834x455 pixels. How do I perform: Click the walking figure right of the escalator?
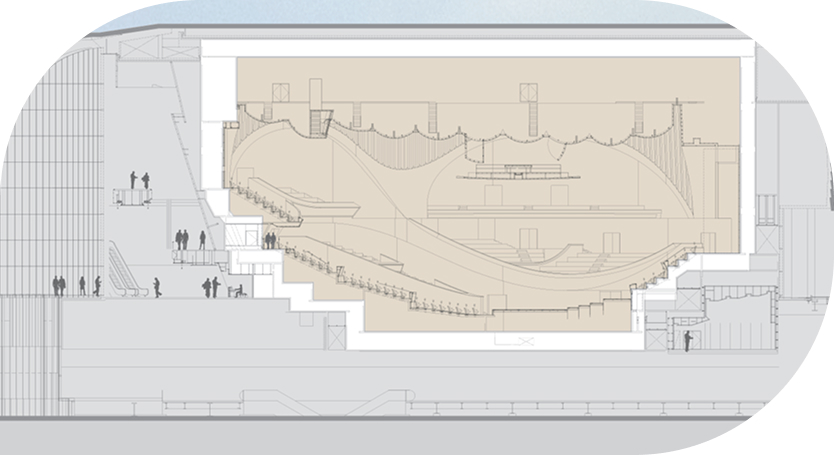(x=157, y=288)
